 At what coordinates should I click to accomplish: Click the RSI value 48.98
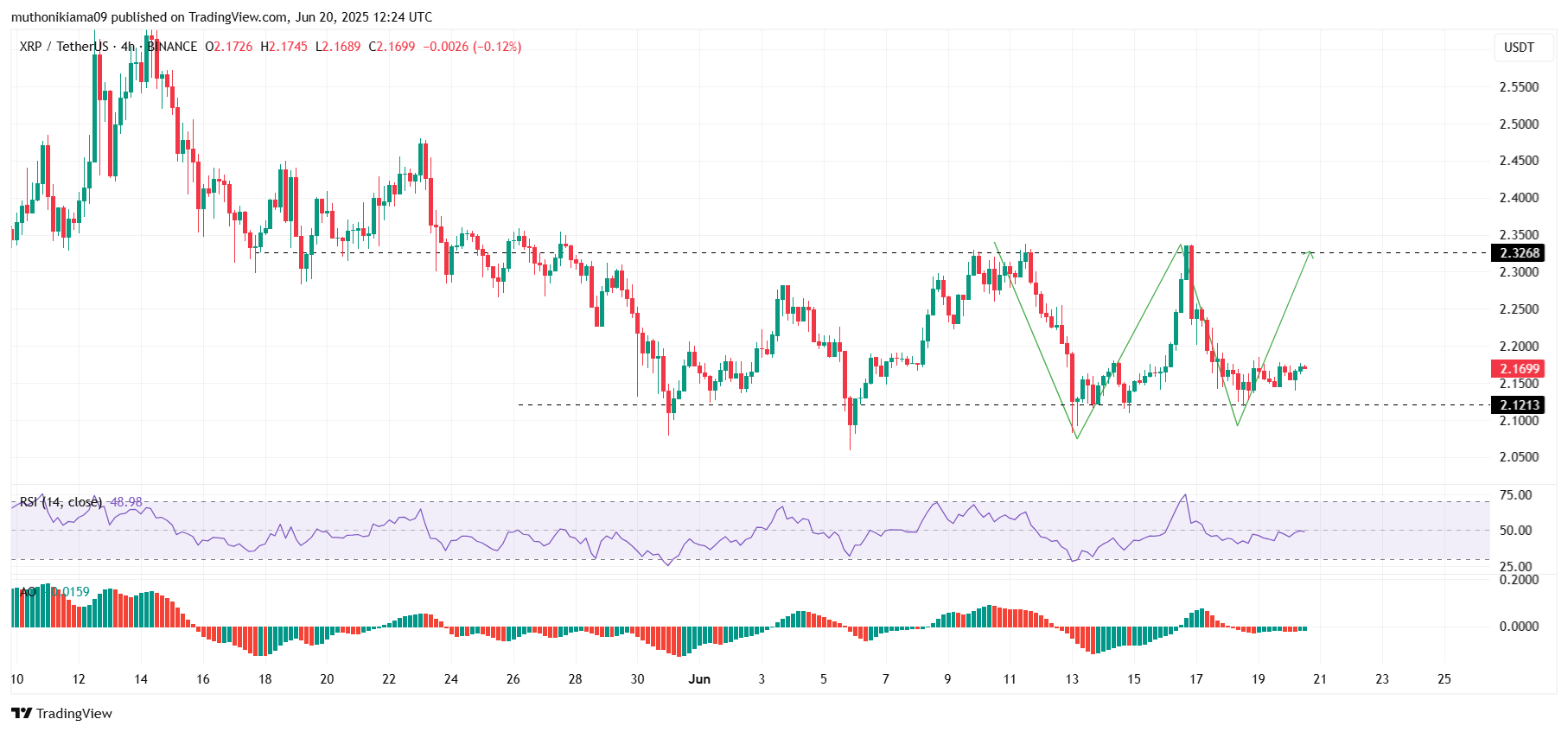pyautogui.click(x=126, y=502)
